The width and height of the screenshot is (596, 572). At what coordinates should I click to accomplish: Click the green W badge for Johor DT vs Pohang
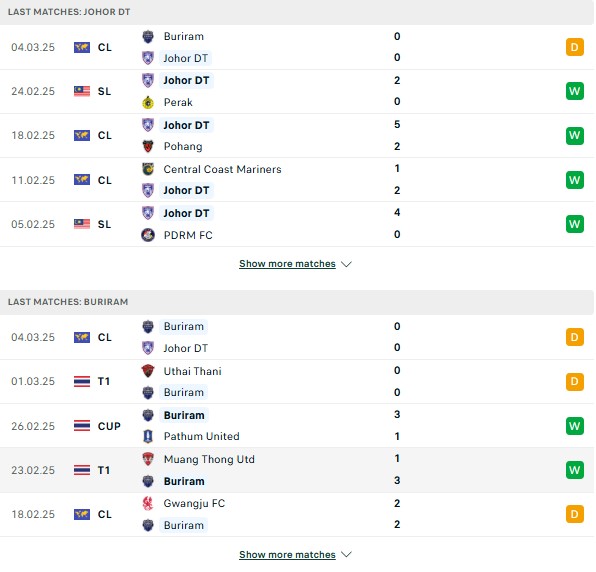click(575, 135)
